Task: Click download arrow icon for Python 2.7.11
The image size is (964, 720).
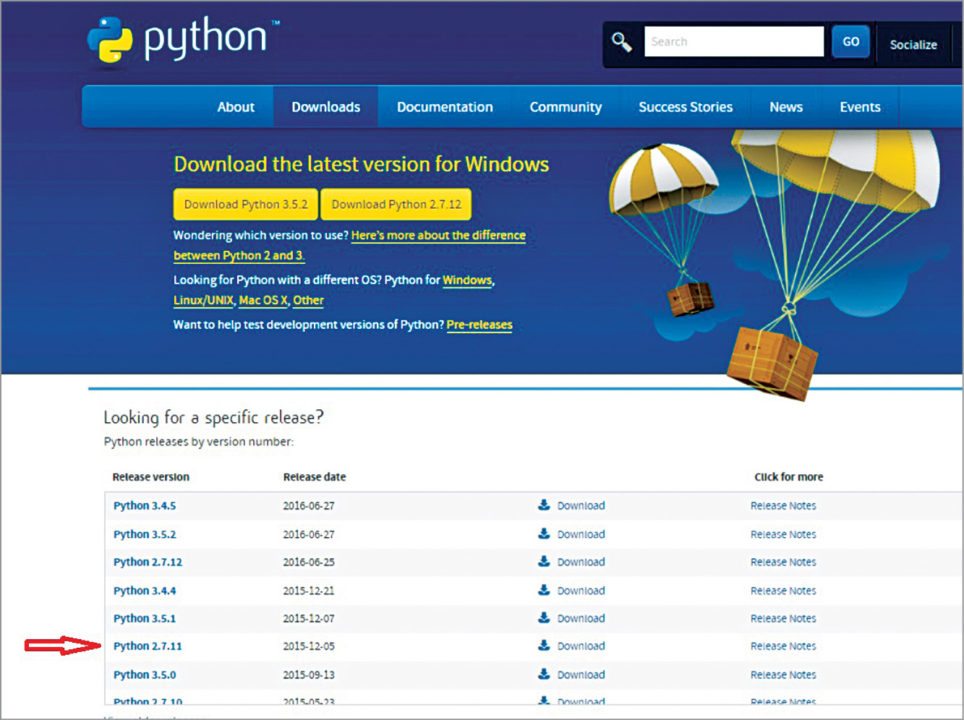Action: [x=544, y=646]
